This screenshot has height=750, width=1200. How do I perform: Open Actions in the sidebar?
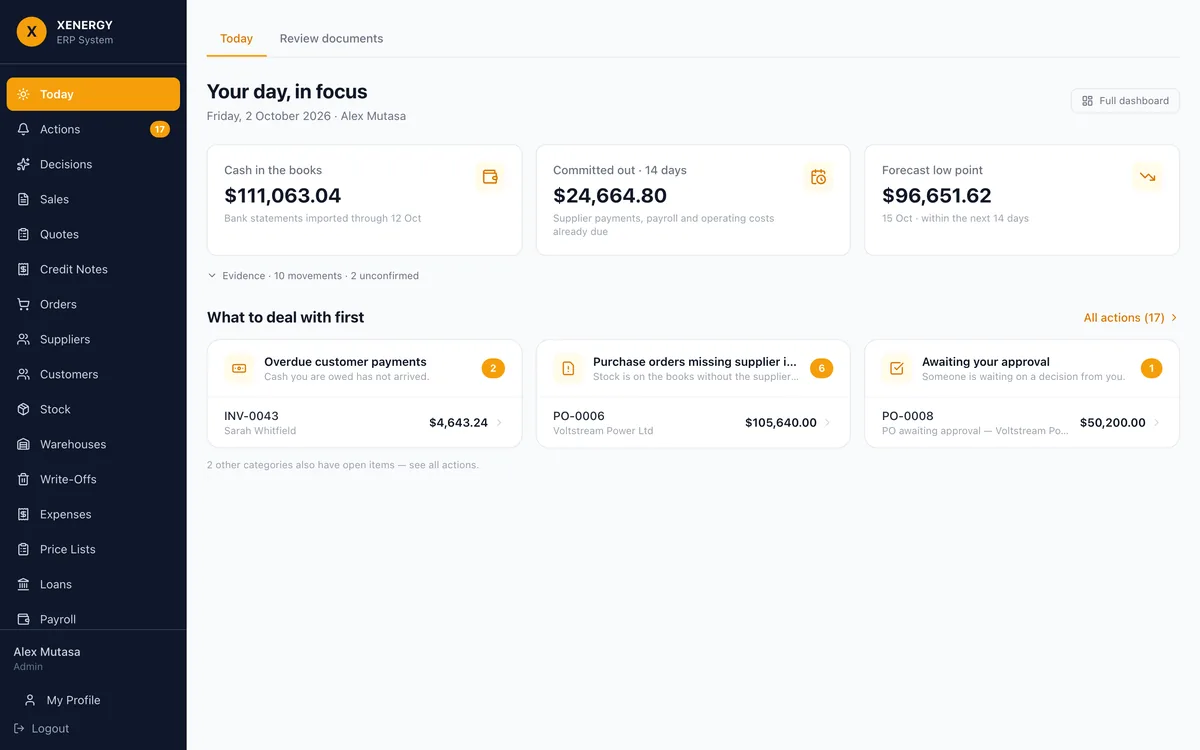point(93,129)
